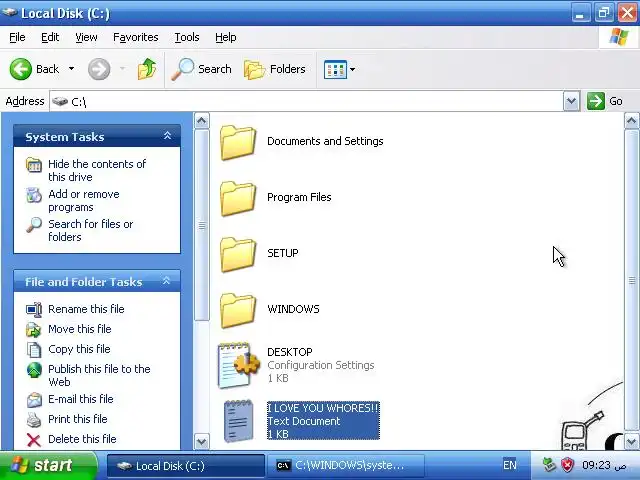Switch to C:\WINDOWS\syste... command prompt taskbar button
This screenshot has width=640, height=480.
(x=346, y=466)
